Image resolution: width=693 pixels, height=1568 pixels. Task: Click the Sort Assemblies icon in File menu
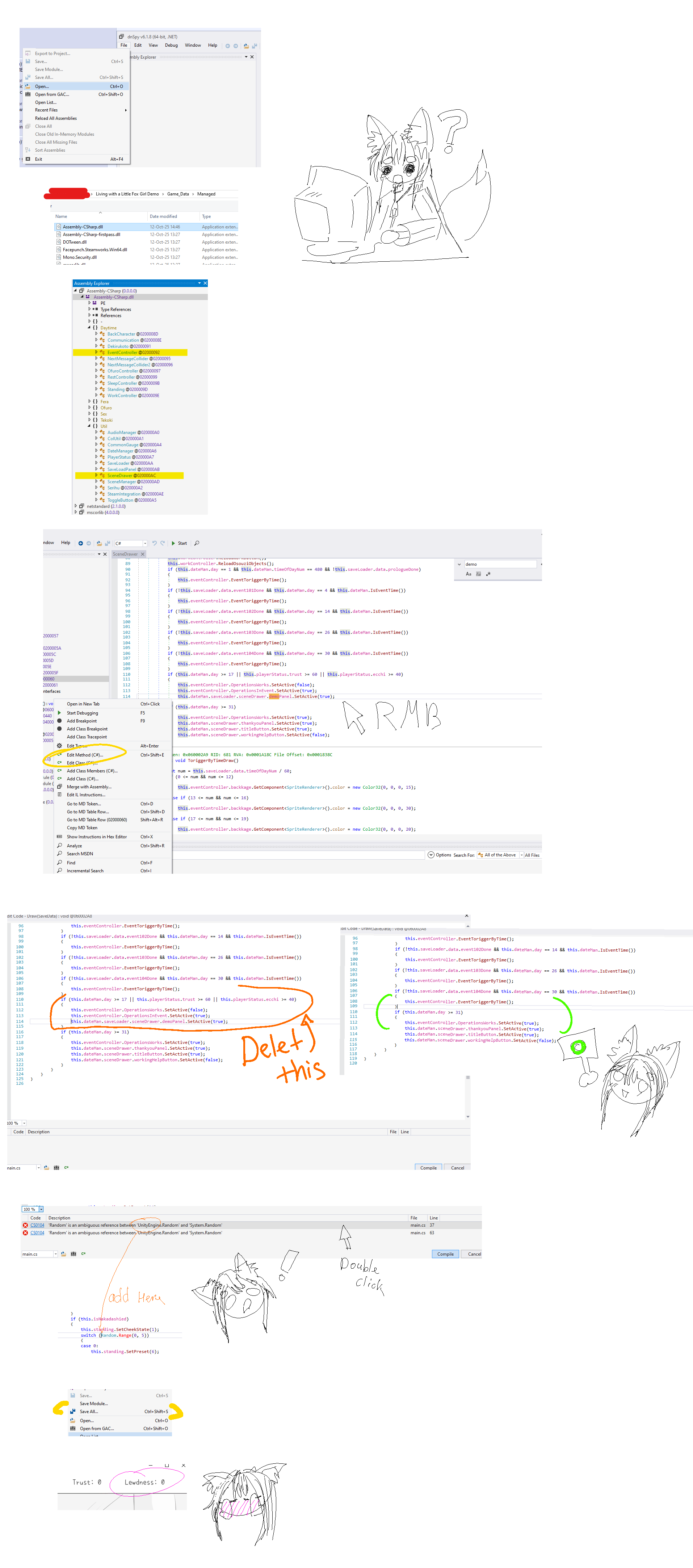click(28, 150)
